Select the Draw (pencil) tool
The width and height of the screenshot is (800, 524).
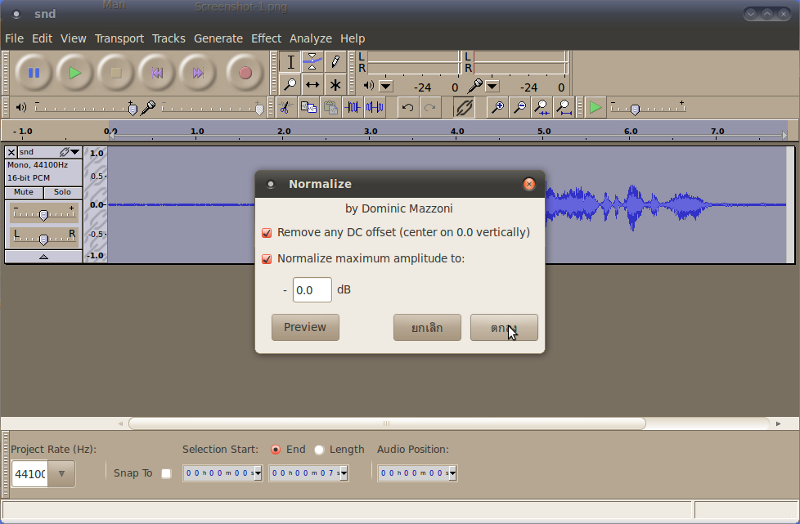pyautogui.click(x=335, y=62)
